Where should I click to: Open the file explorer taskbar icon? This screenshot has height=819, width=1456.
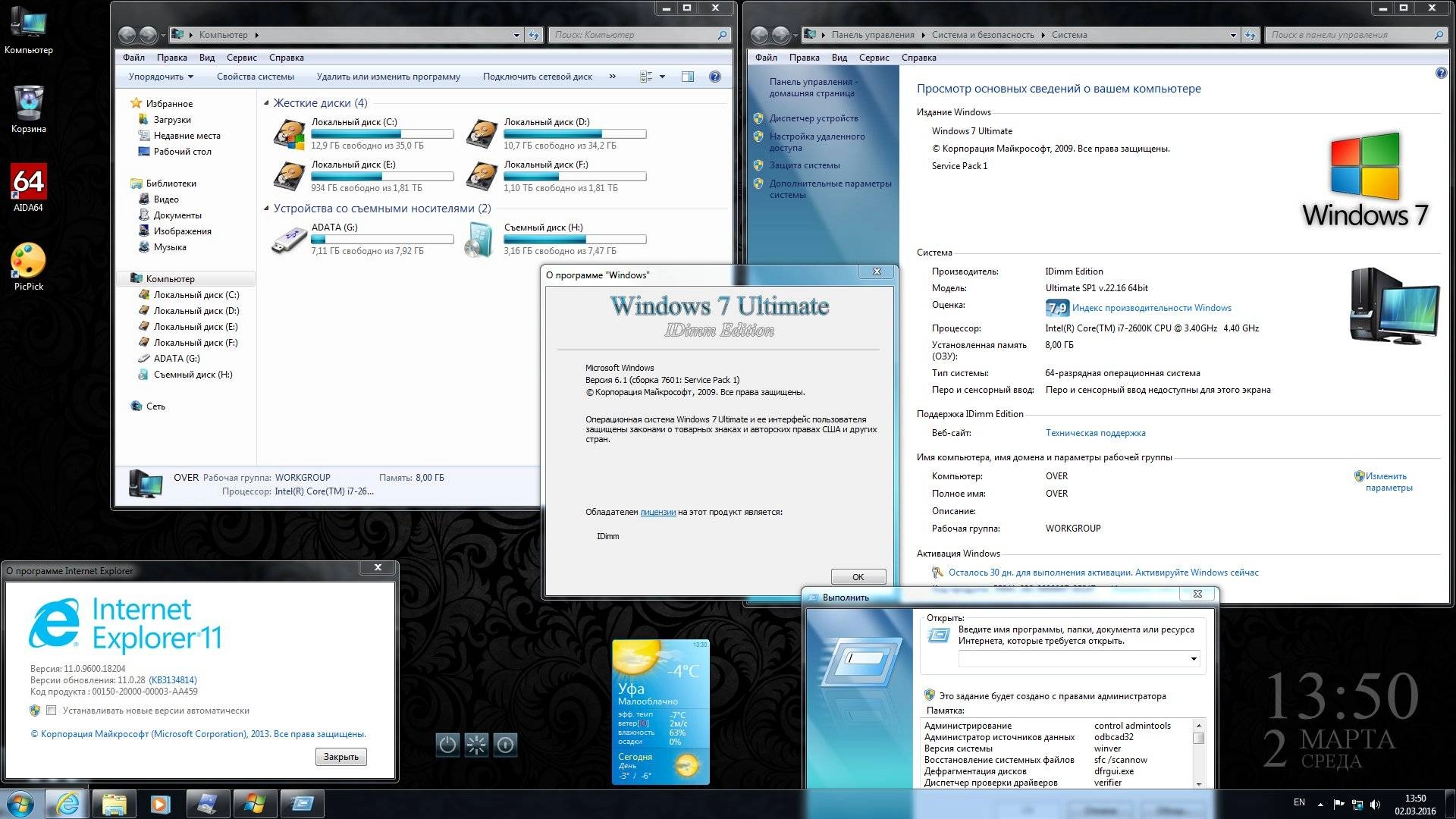pyautogui.click(x=115, y=804)
